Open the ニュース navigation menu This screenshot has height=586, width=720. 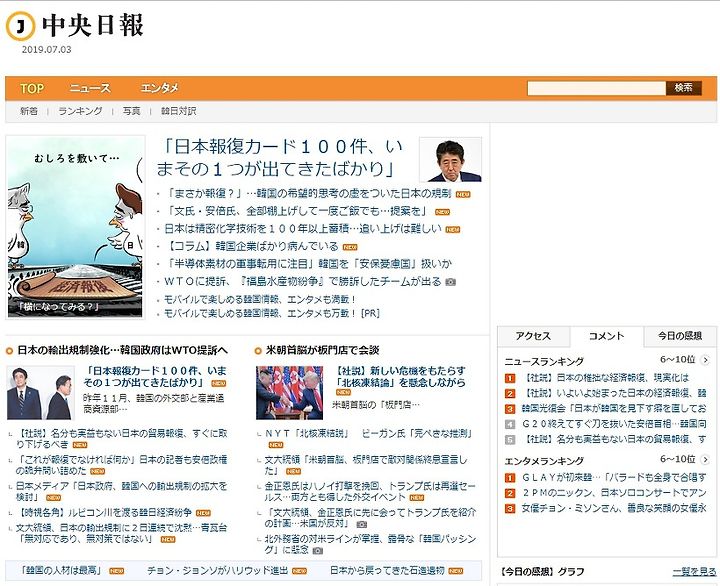[90, 88]
